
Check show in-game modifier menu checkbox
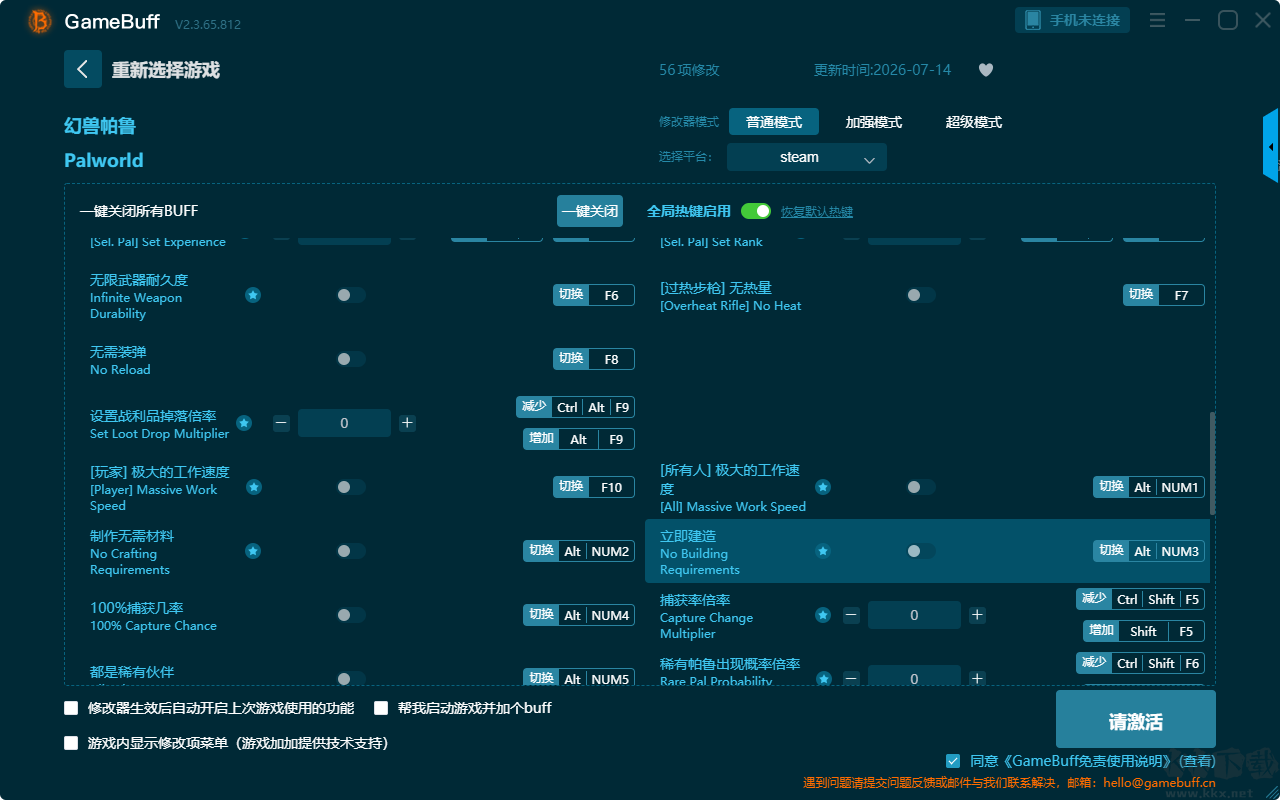pos(71,743)
